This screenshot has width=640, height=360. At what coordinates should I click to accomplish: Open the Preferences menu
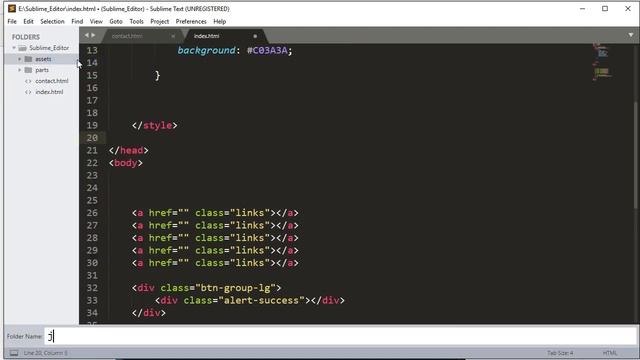[191, 21]
